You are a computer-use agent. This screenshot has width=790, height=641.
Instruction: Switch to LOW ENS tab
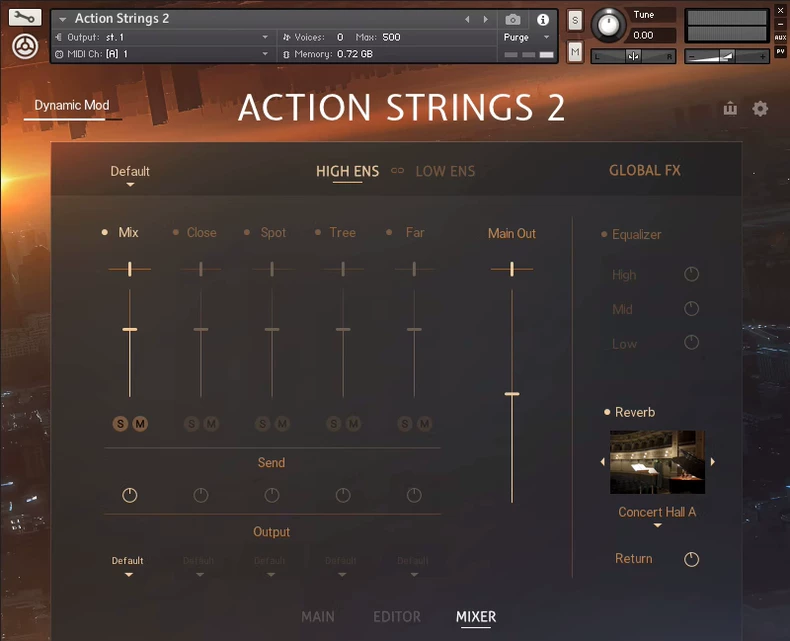point(445,171)
